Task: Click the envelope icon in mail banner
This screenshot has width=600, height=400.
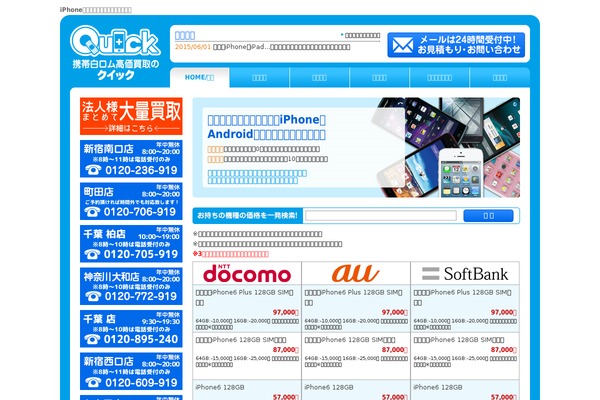Action: 403,46
